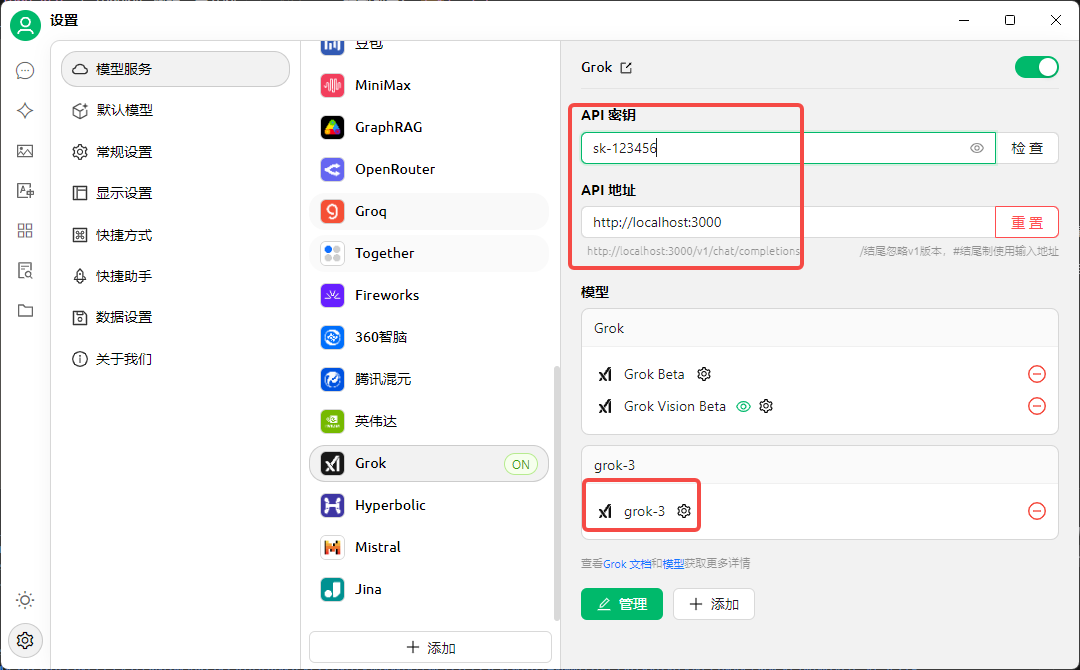Remove the grok-3 model
The height and width of the screenshot is (670, 1080).
(1037, 511)
